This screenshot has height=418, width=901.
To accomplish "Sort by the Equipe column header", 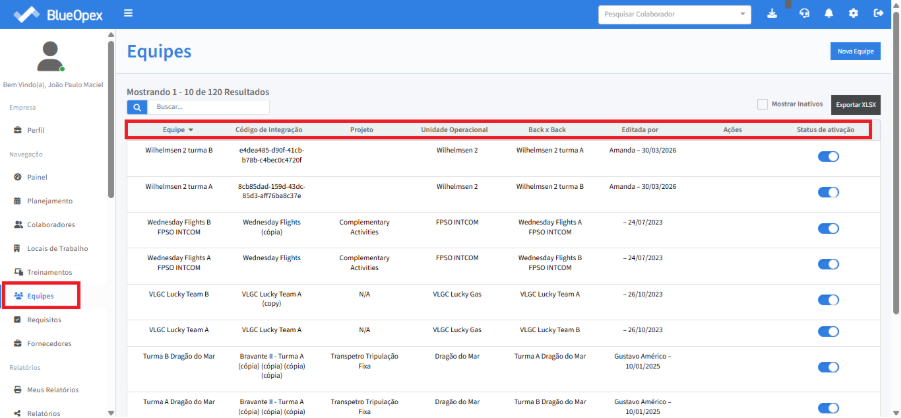I will [x=178, y=130].
